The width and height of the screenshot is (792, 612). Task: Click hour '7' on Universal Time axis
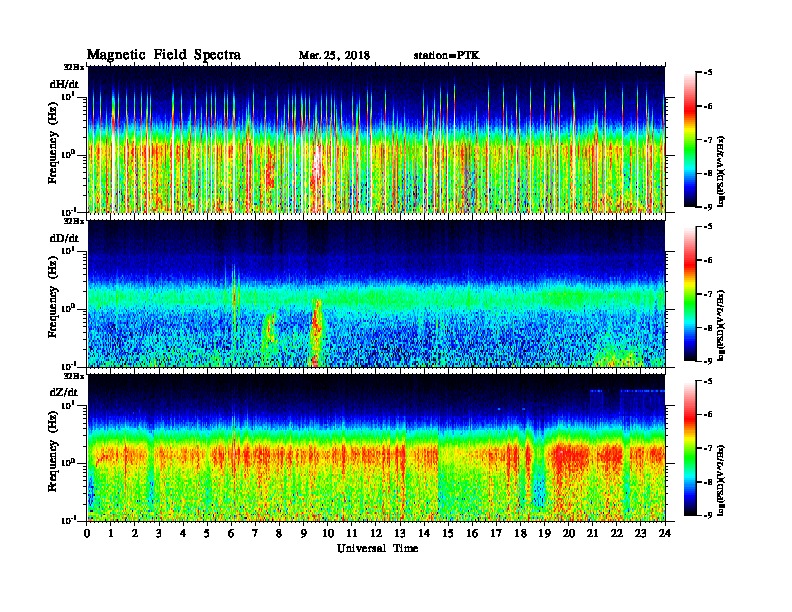(x=256, y=534)
